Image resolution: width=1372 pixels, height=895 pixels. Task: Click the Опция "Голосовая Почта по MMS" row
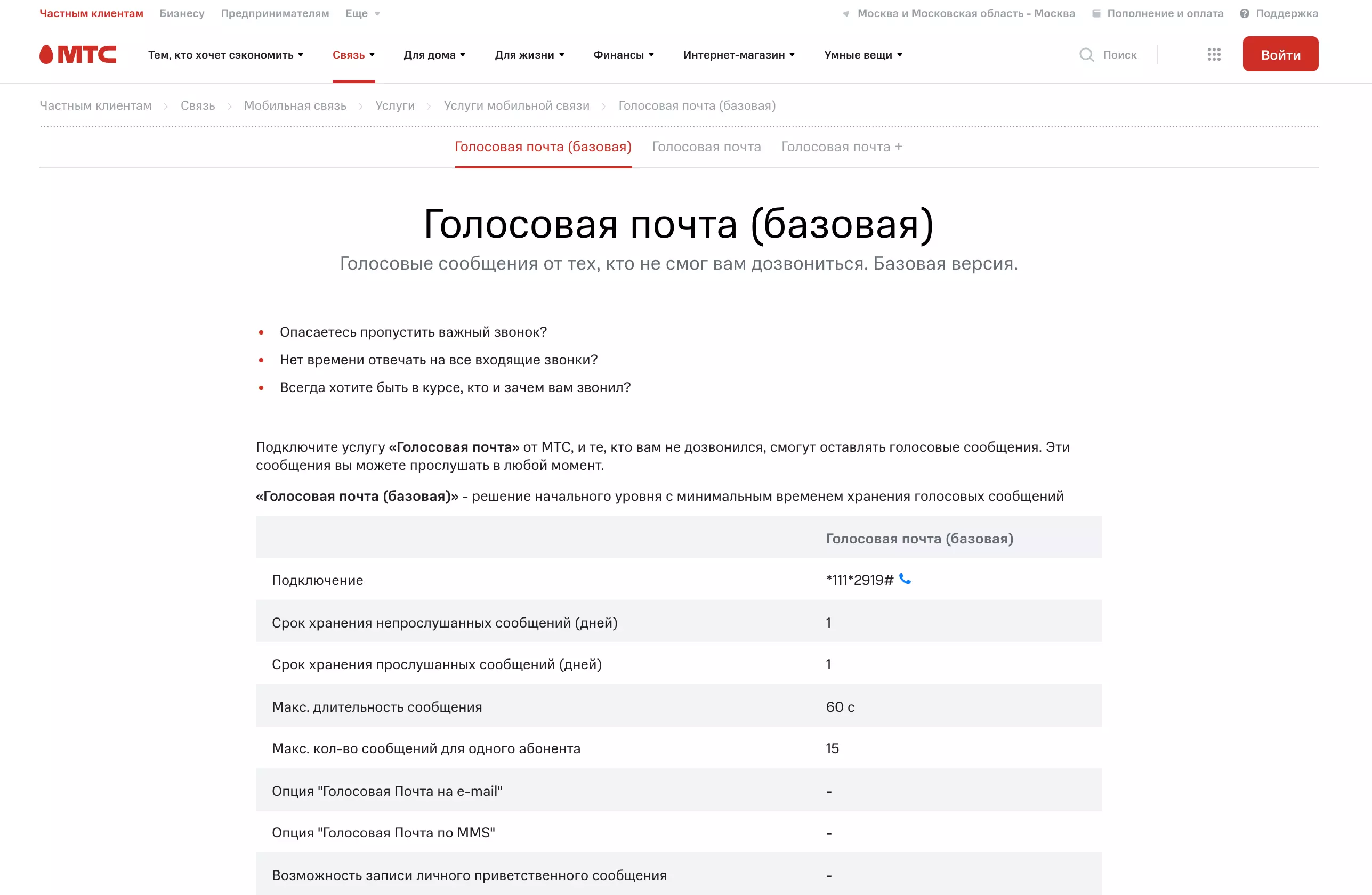[x=679, y=832]
